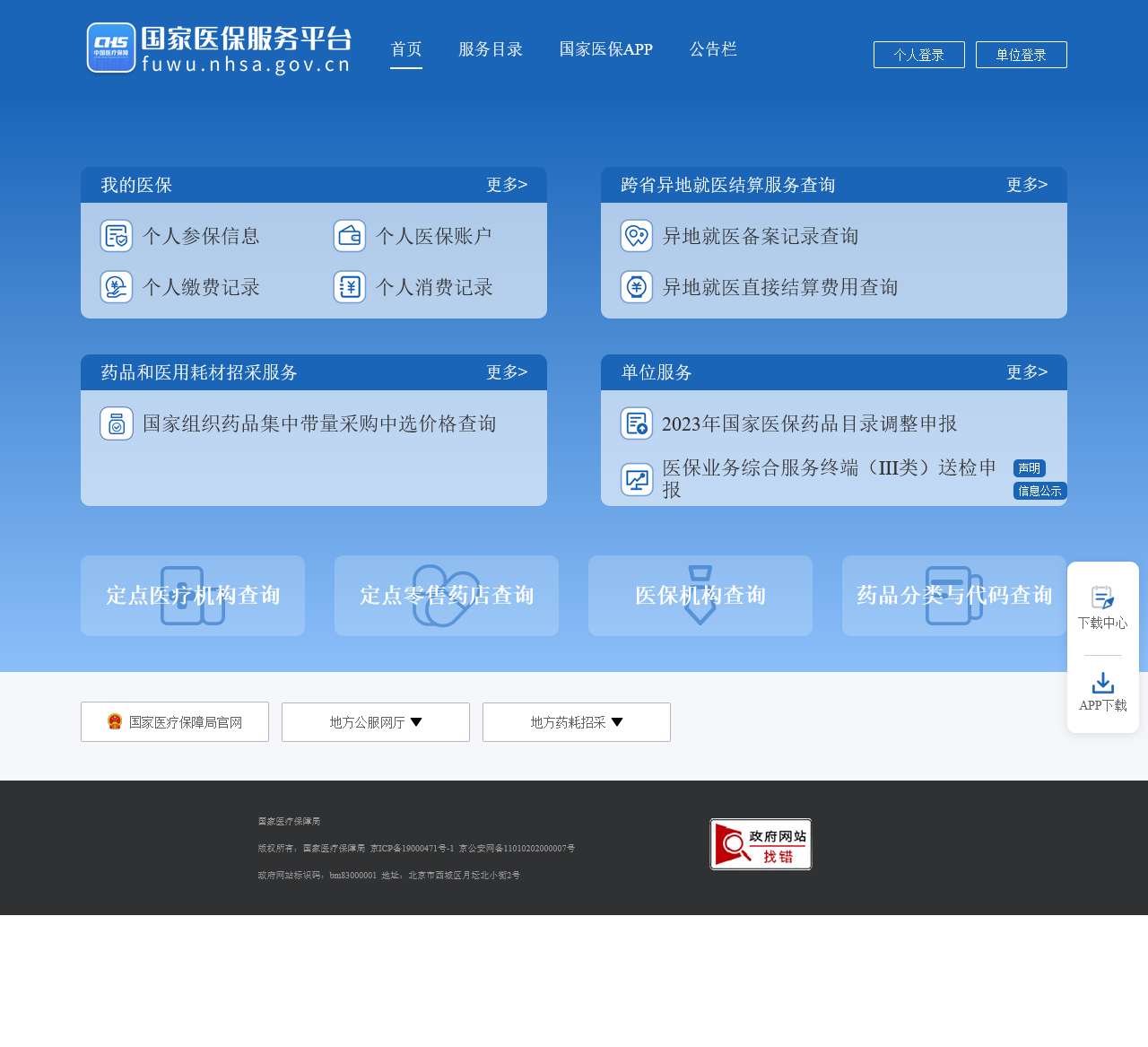This screenshot has width=1148, height=1047.
Task: Open the 定点医疗机构查询 card
Action: [x=193, y=596]
